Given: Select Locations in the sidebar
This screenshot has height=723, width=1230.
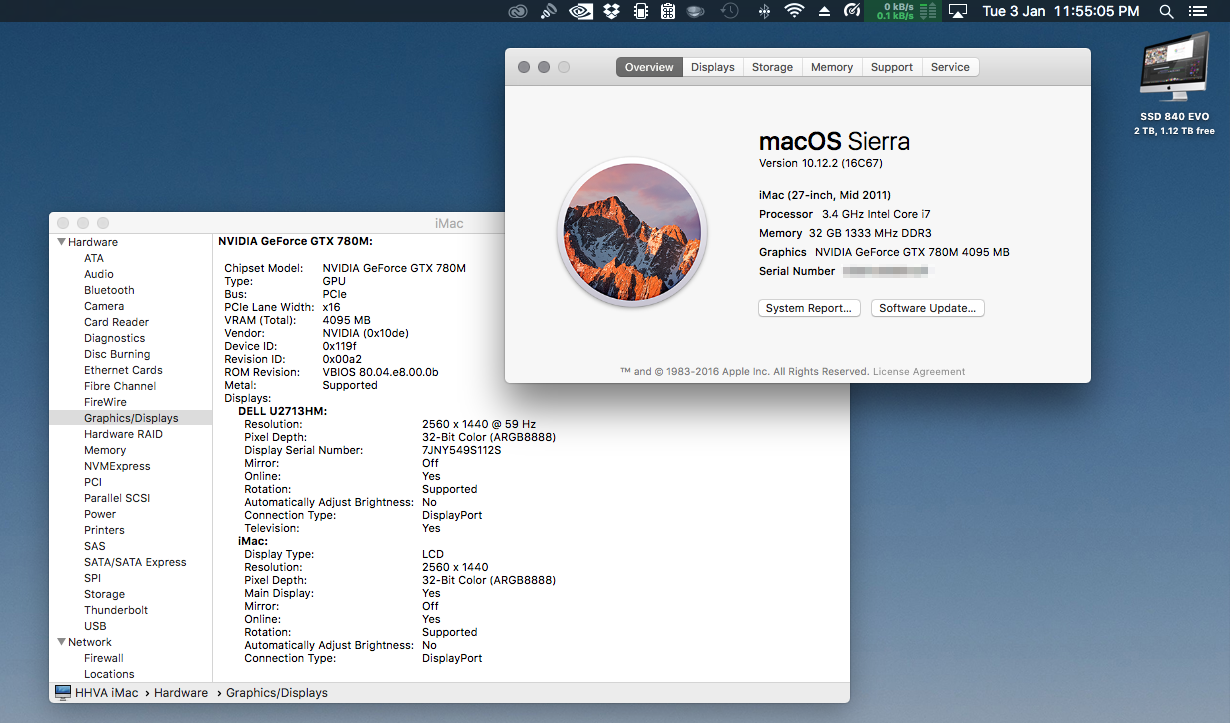Looking at the screenshot, I should [x=109, y=674].
